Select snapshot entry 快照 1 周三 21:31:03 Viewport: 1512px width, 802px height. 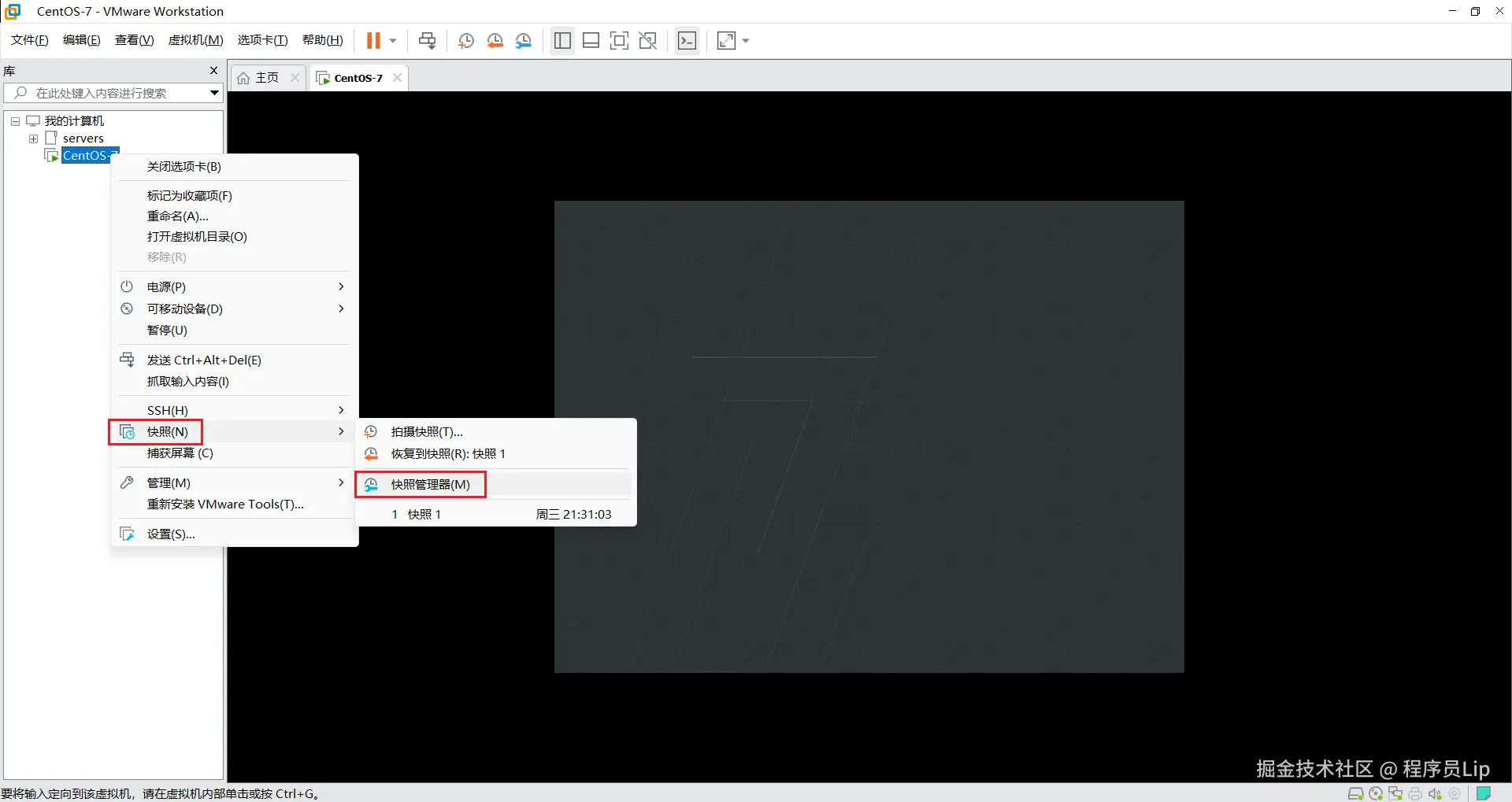pyautogui.click(x=496, y=514)
